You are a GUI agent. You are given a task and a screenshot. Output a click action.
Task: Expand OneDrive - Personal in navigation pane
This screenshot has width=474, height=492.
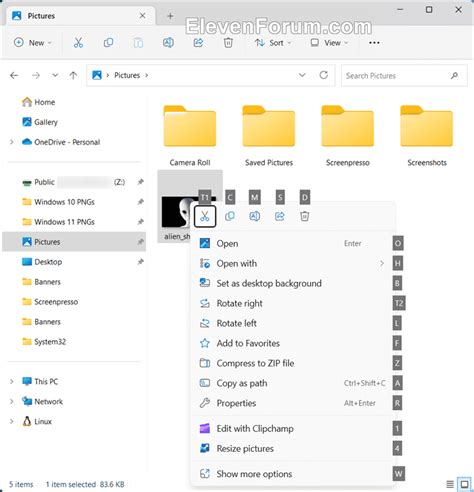point(12,142)
